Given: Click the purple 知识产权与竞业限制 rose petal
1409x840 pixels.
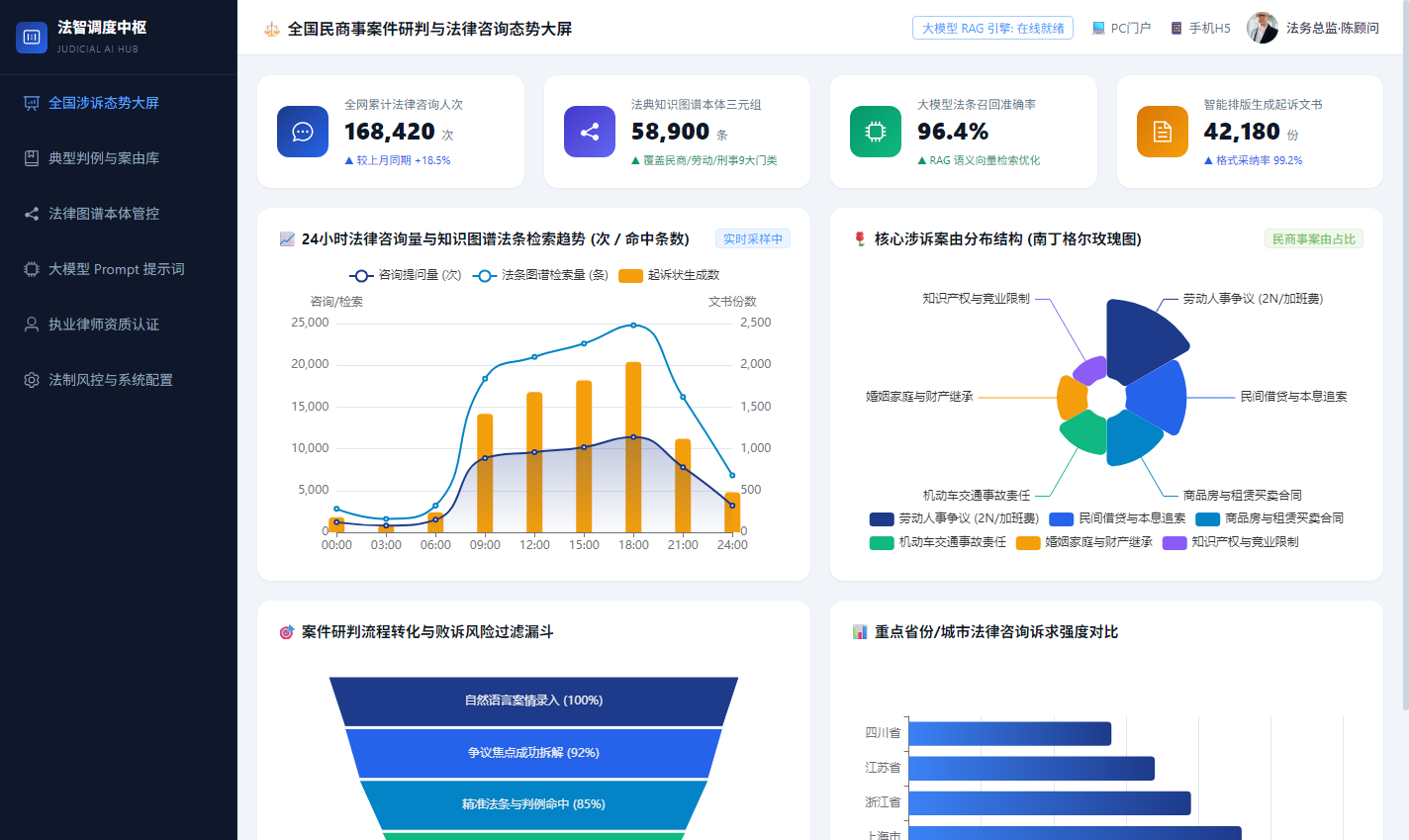Looking at the screenshot, I should tap(1092, 370).
